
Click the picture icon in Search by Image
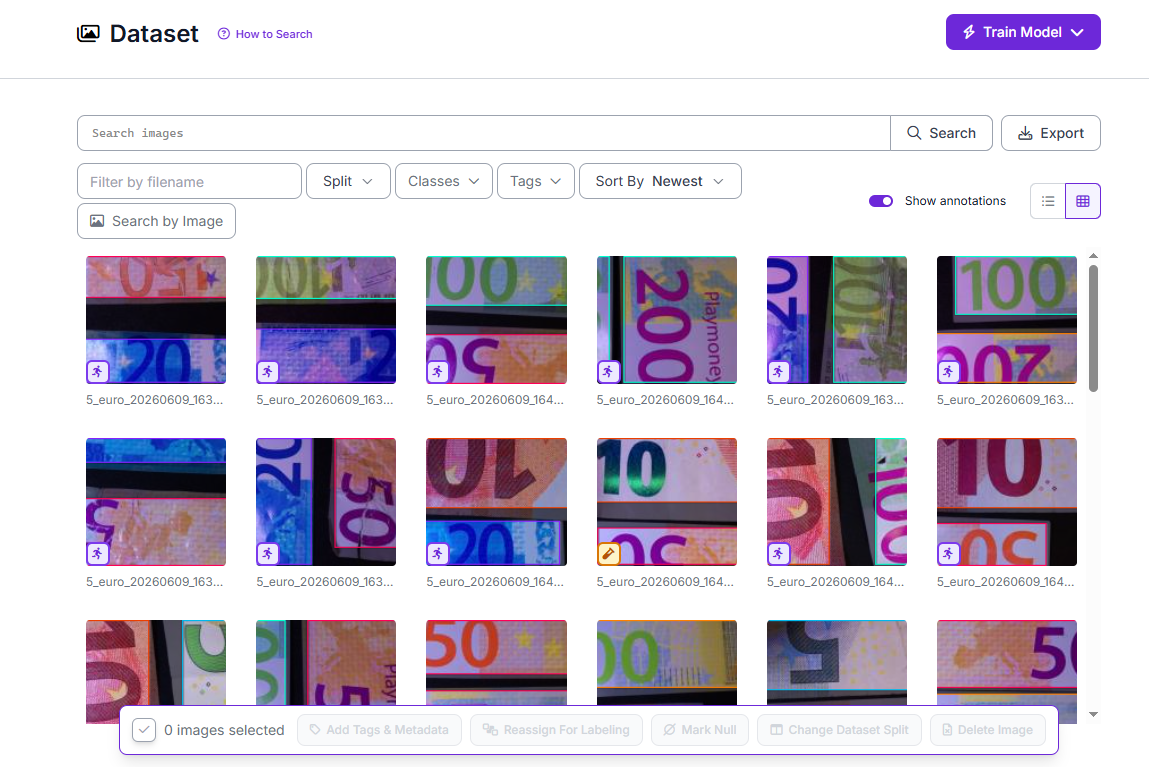[97, 221]
